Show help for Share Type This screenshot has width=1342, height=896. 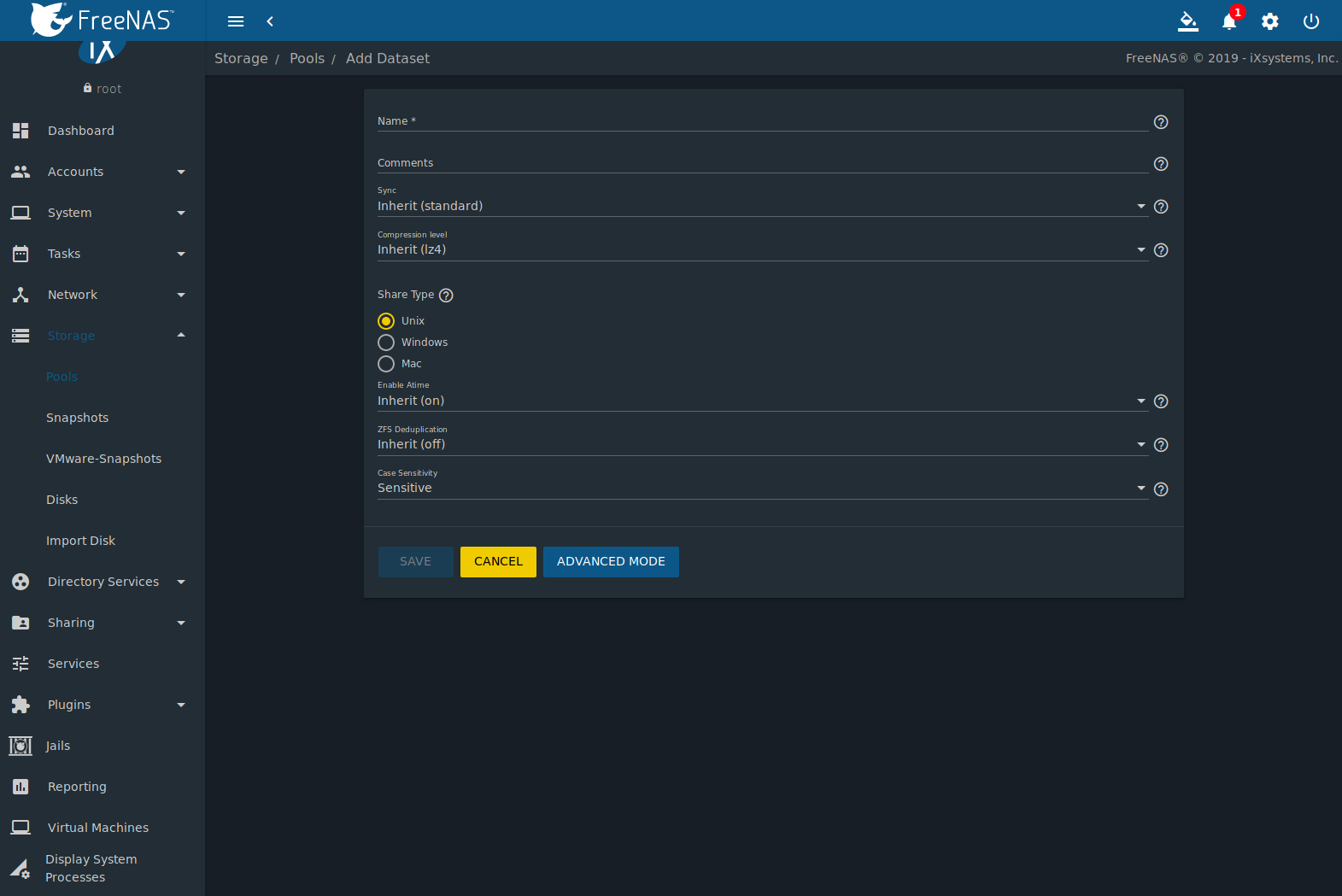(446, 296)
